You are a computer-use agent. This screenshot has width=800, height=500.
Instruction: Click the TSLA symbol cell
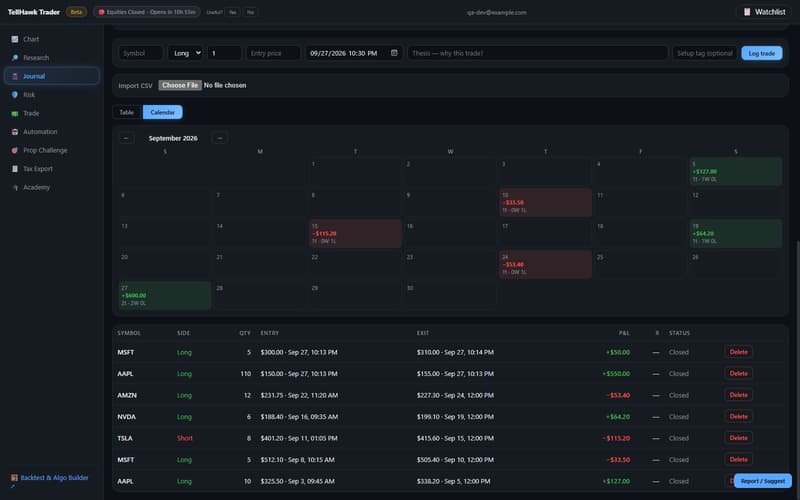[125, 438]
